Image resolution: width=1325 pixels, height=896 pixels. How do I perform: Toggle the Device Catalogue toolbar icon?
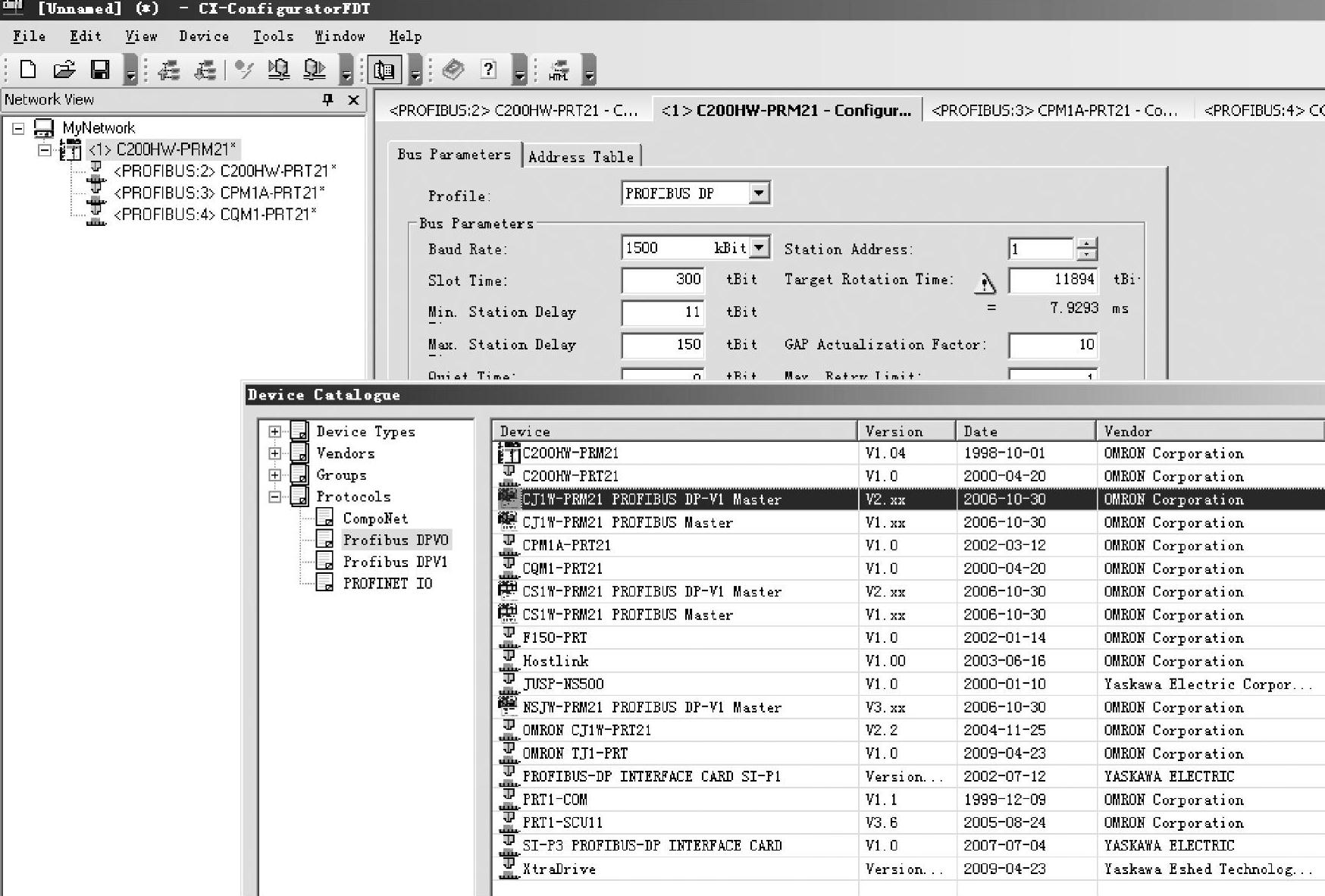(x=384, y=70)
